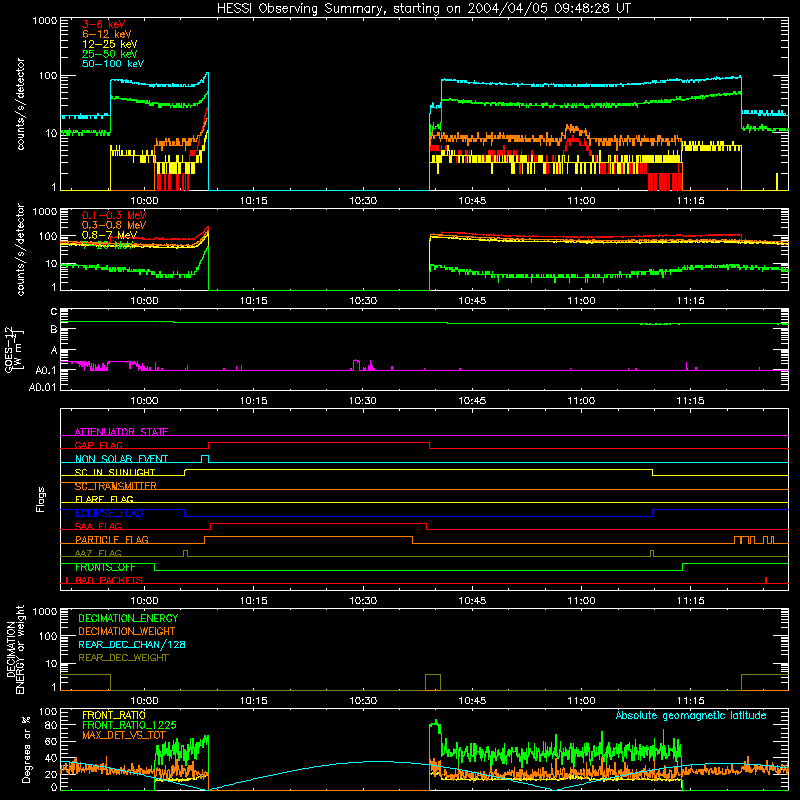Image resolution: width=800 pixels, height=800 pixels.
Task: Click the DECIMATION_WEIGHT legend label
Action: 127,632
